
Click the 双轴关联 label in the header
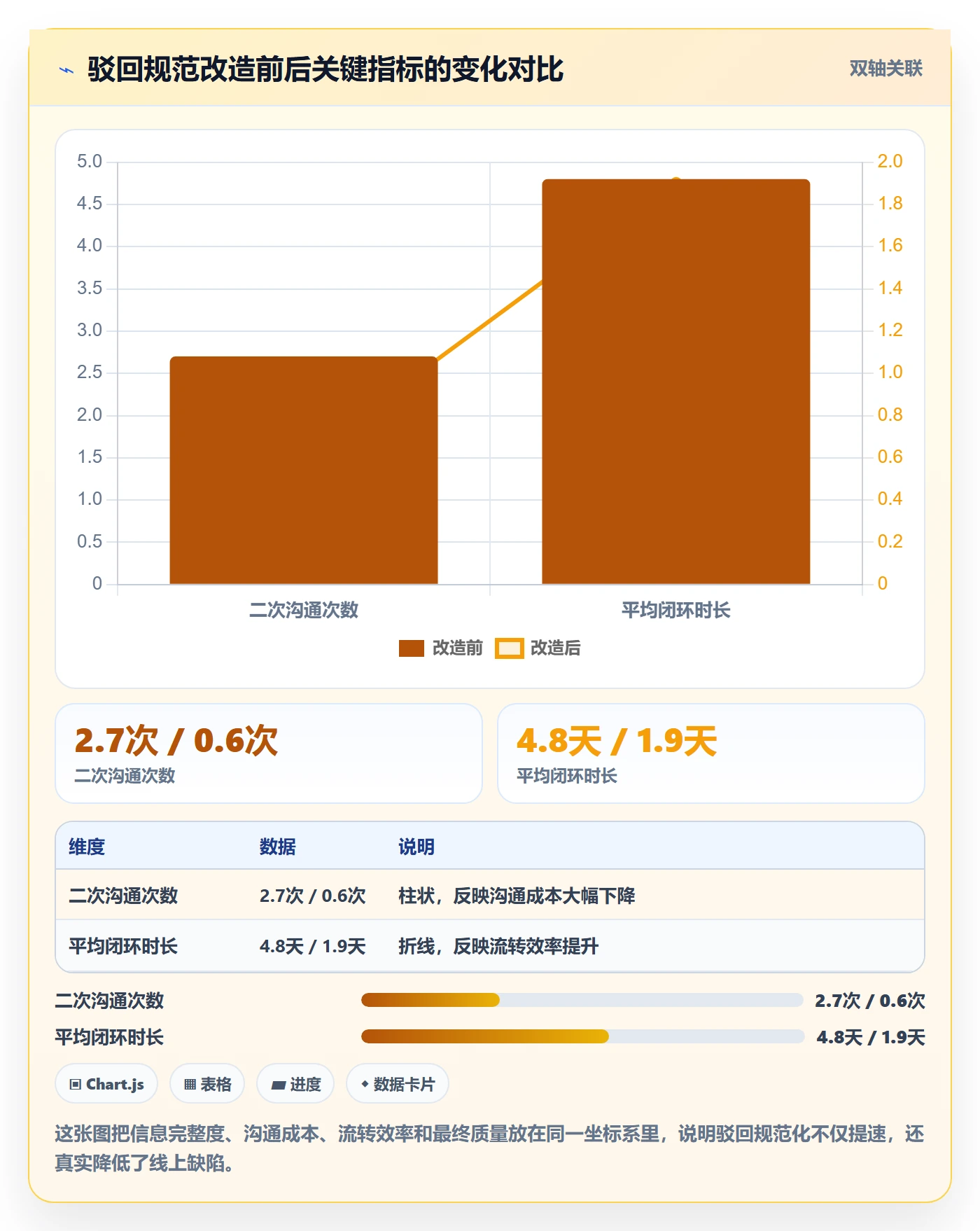(885, 69)
